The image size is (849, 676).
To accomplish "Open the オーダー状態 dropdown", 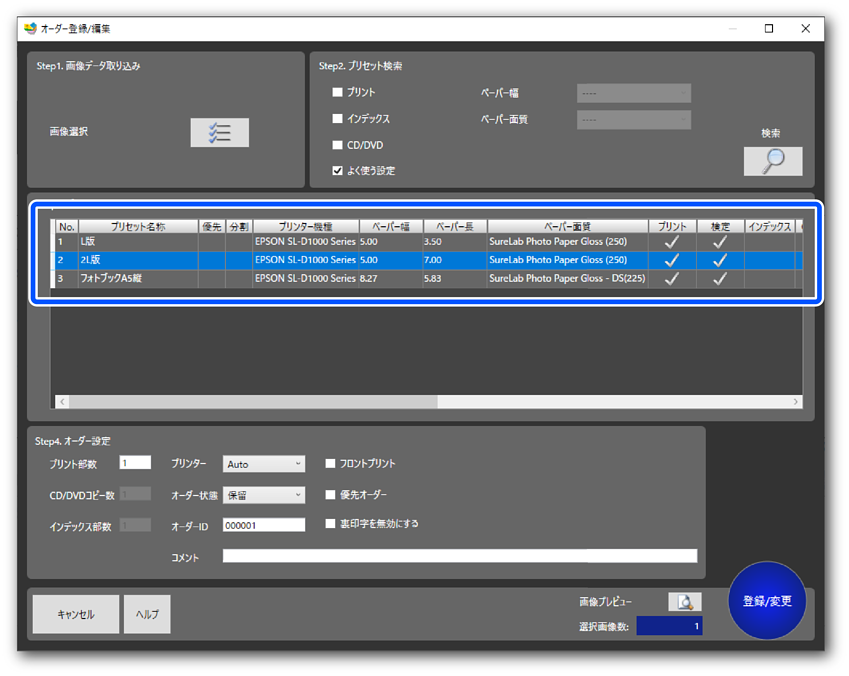I will click(264, 494).
